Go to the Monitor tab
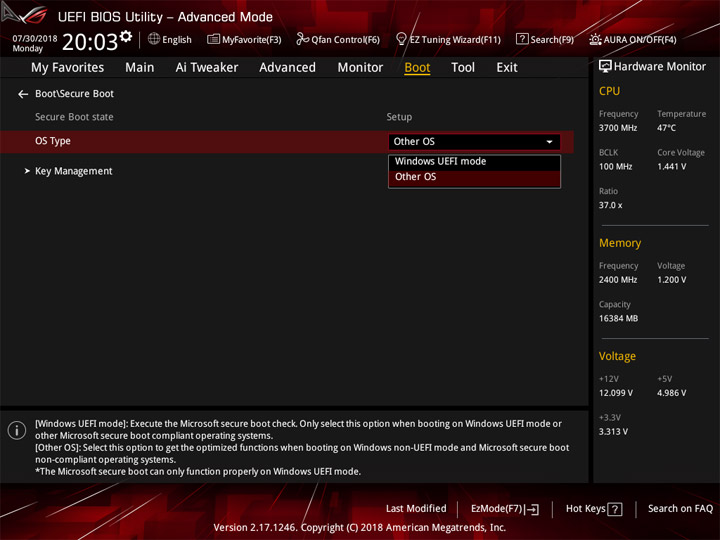The image size is (720, 540). pyautogui.click(x=360, y=68)
